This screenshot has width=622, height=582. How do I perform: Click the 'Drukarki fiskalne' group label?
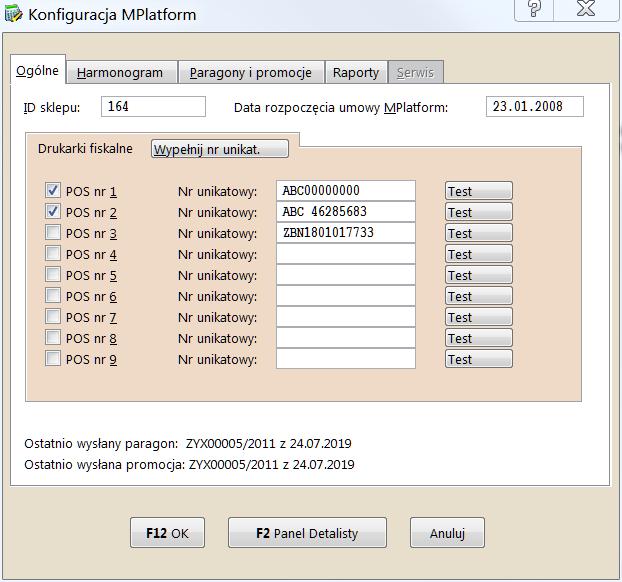(x=85, y=148)
